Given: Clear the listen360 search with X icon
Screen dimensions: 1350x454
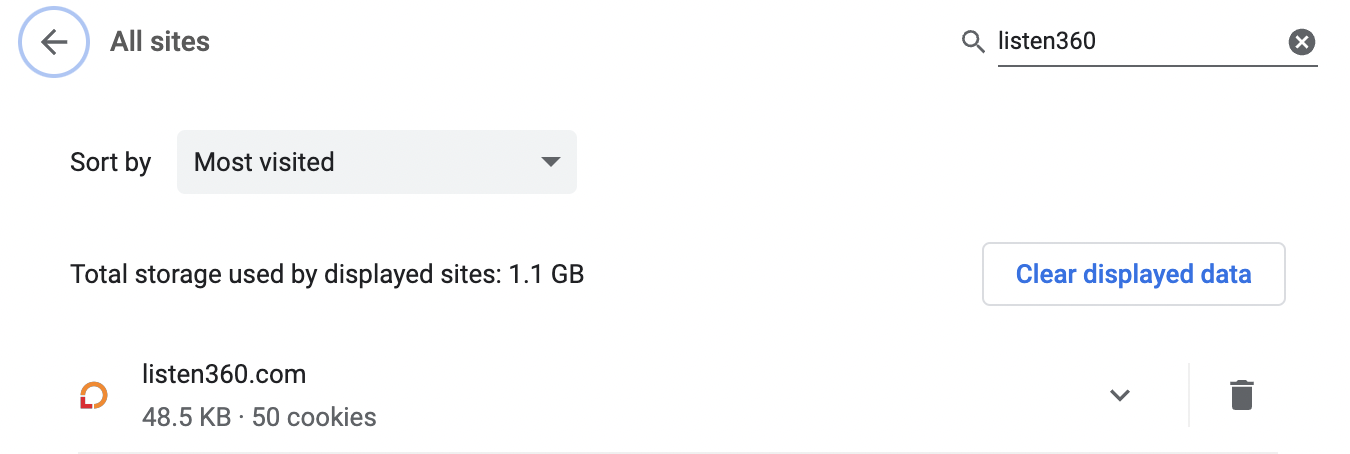Looking at the screenshot, I should (1301, 42).
